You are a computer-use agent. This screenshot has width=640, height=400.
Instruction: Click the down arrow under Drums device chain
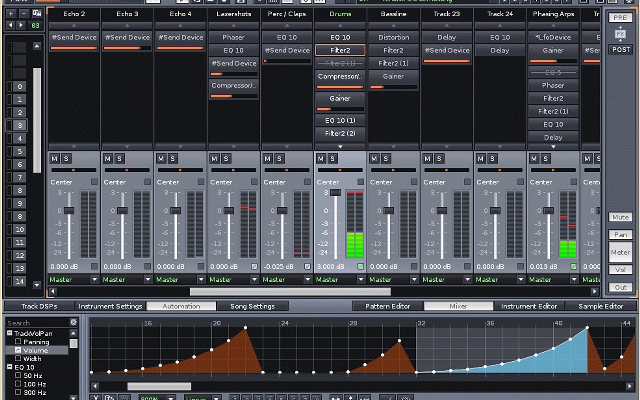point(340,146)
